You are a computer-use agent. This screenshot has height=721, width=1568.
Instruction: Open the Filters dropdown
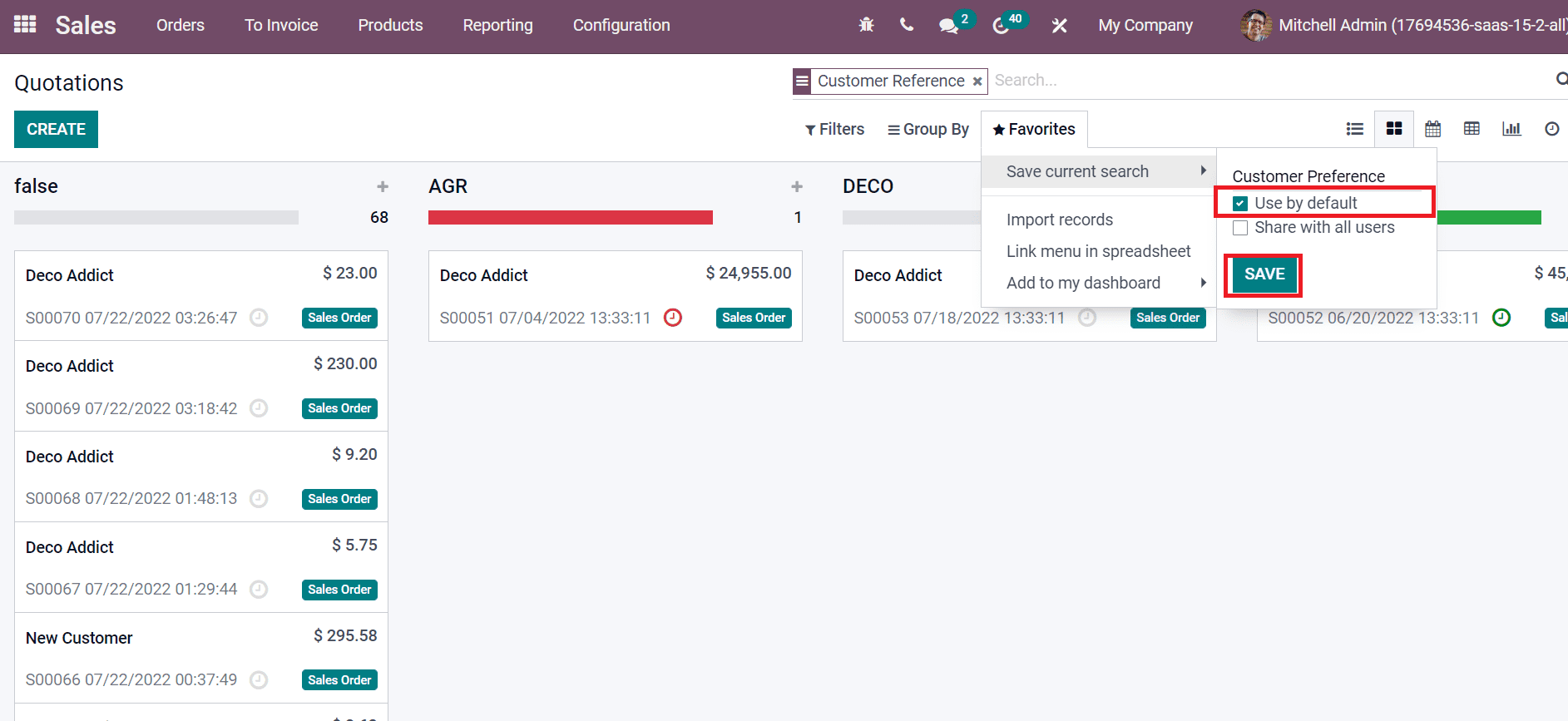[834, 129]
